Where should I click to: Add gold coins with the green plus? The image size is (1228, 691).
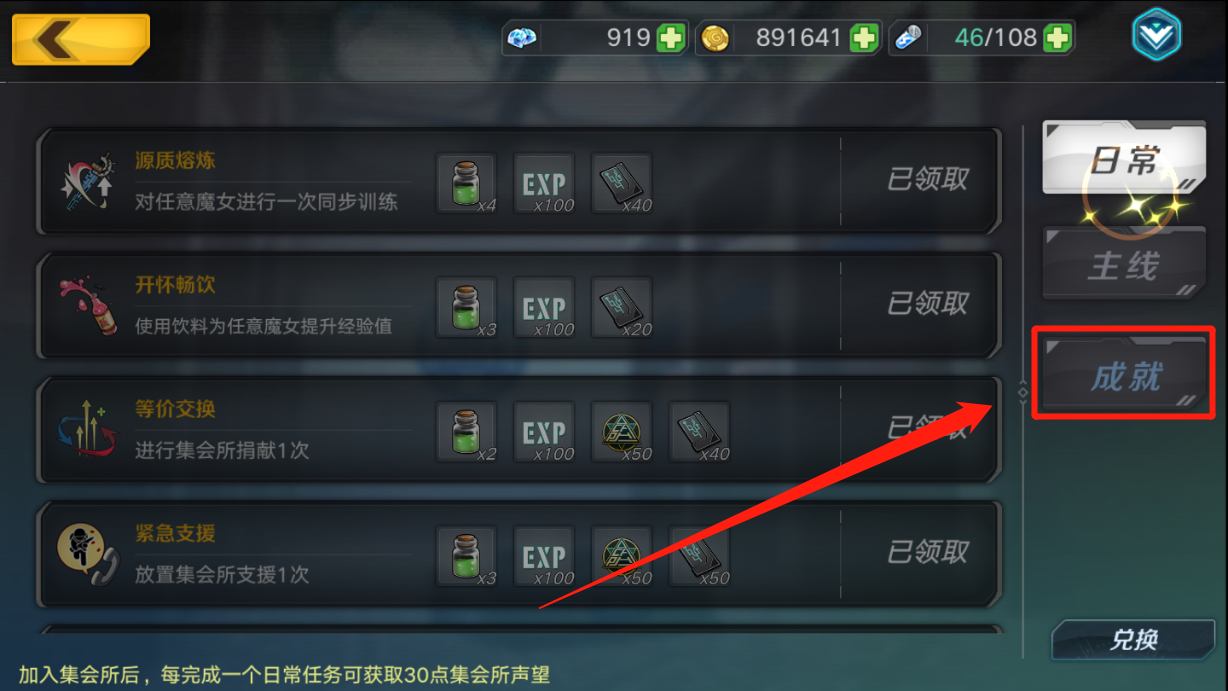click(x=864, y=39)
